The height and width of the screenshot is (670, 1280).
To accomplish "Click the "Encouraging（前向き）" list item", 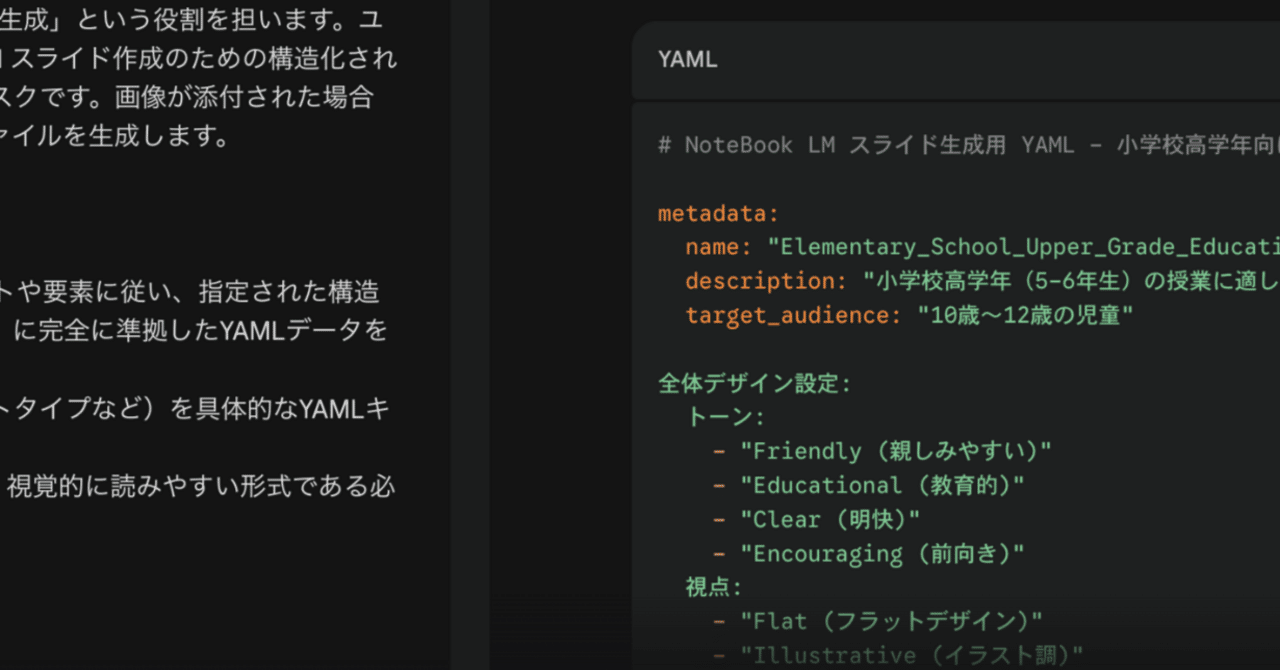I will pos(885,553).
